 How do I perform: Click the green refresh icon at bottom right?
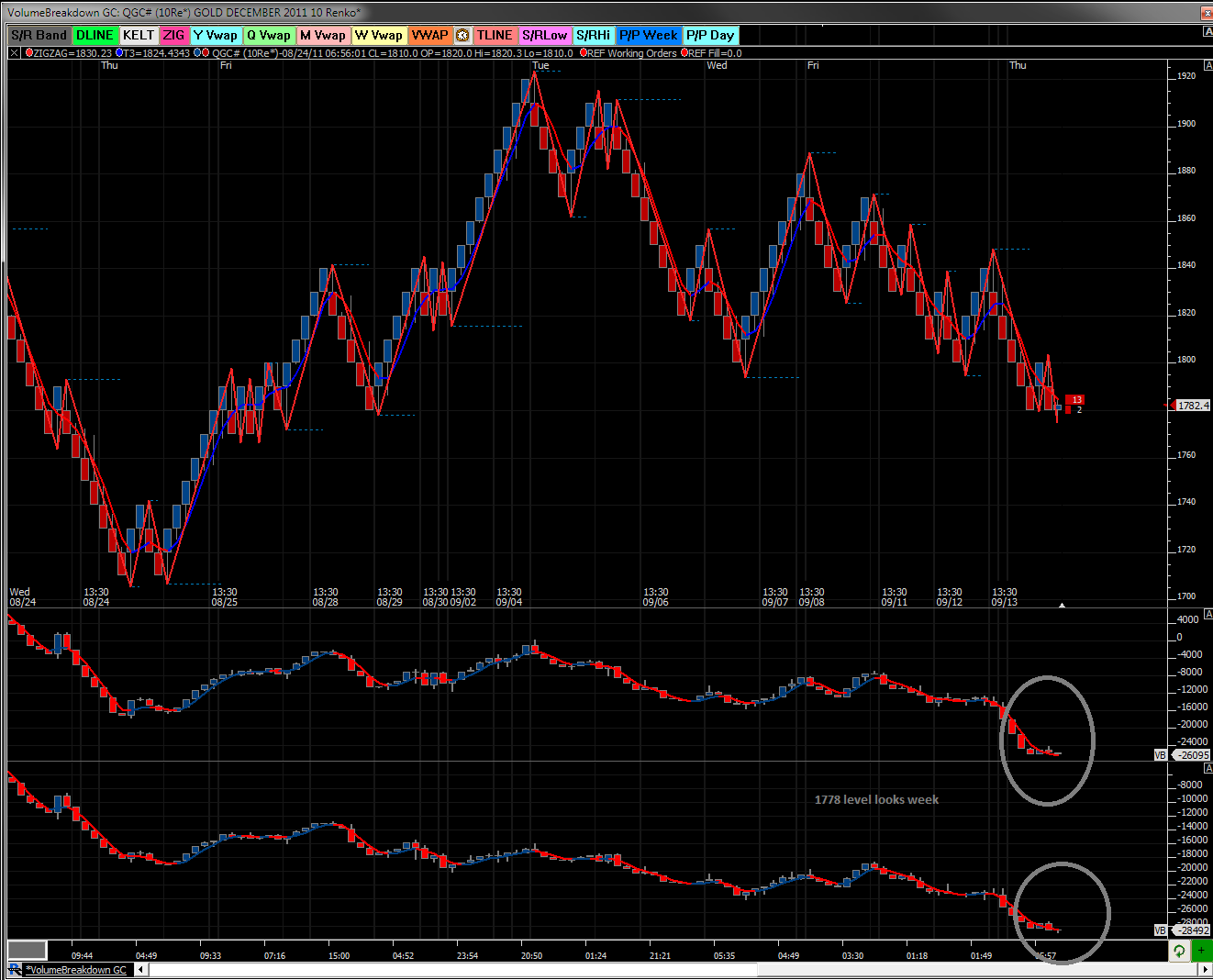[1179, 951]
